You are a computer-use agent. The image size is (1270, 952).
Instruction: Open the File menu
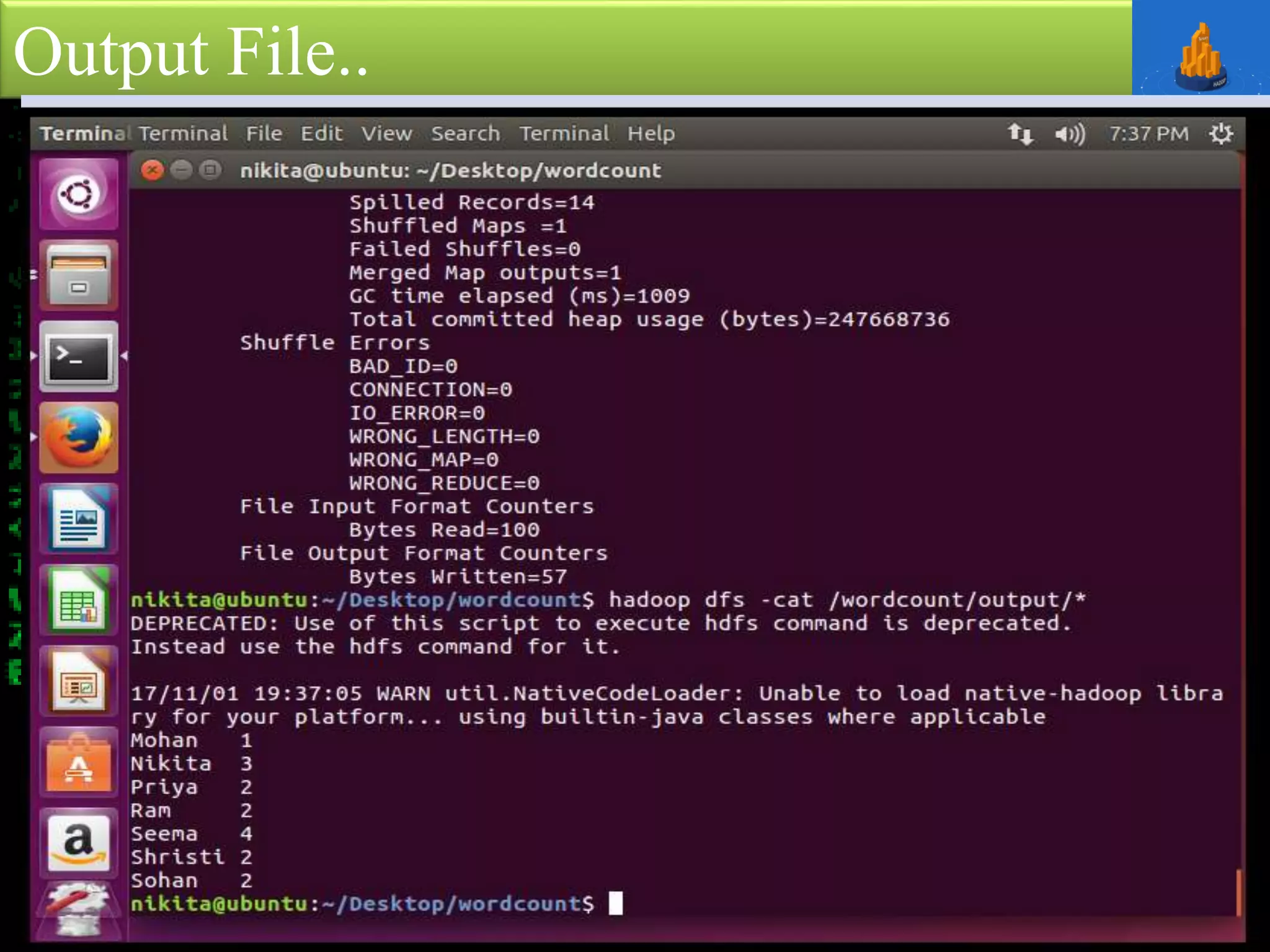pyautogui.click(x=264, y=133)
